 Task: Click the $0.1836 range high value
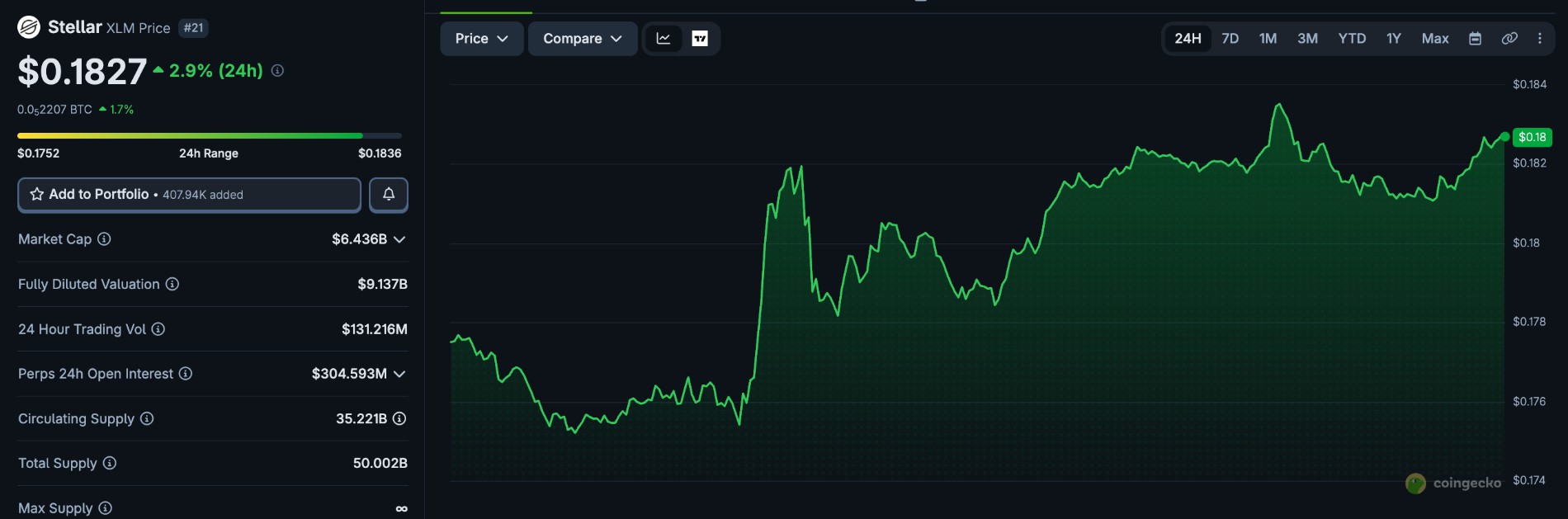(380, 153)
